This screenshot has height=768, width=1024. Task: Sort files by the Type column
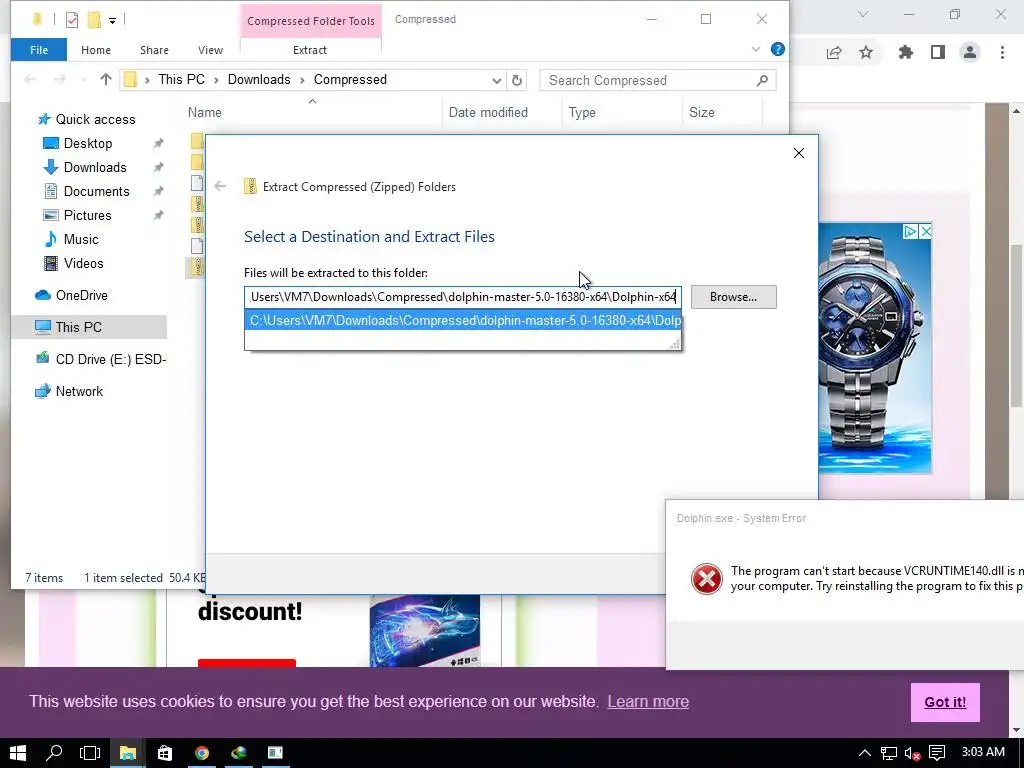pos(582,112)
